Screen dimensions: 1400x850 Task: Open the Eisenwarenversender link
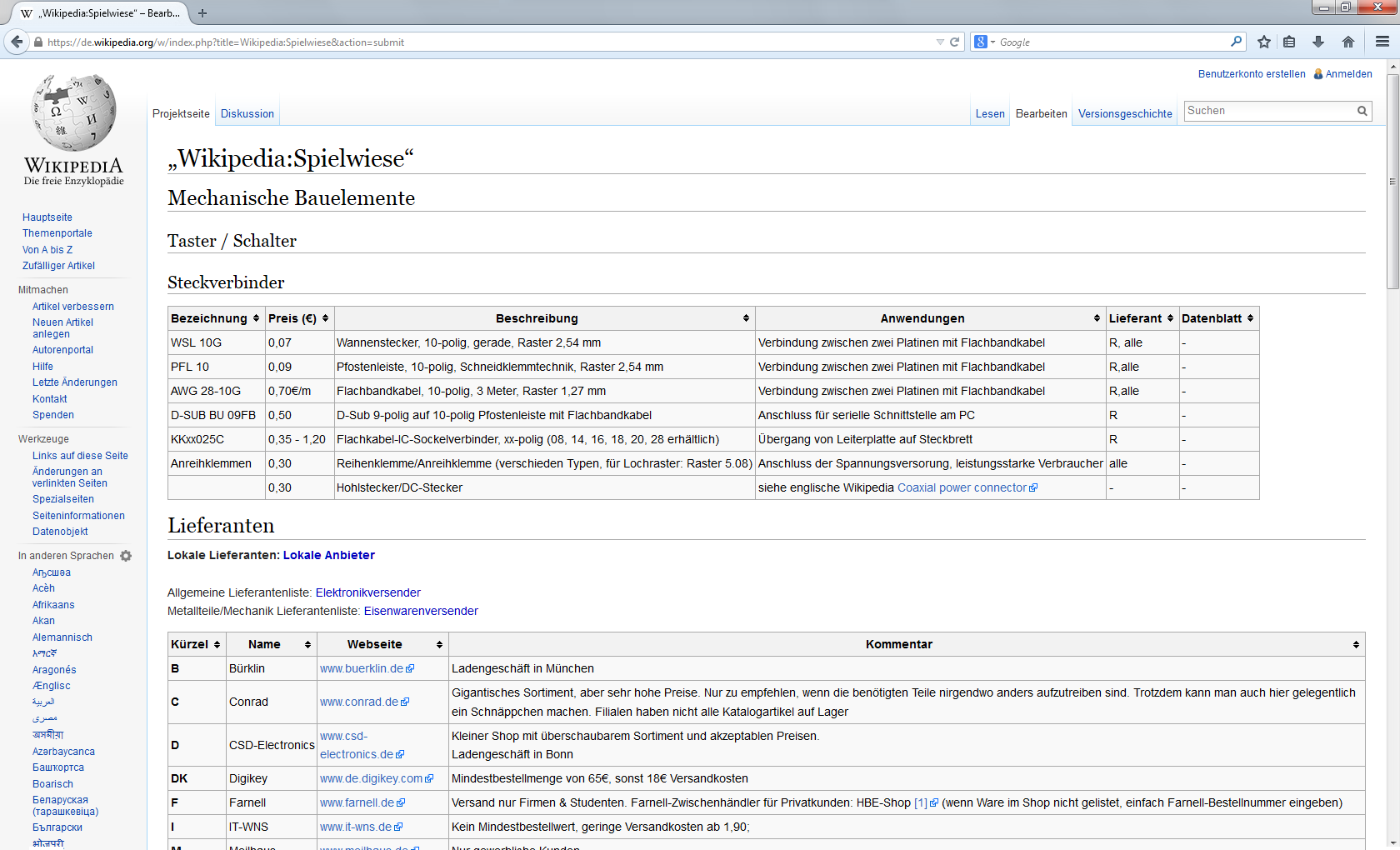(421, 611)
